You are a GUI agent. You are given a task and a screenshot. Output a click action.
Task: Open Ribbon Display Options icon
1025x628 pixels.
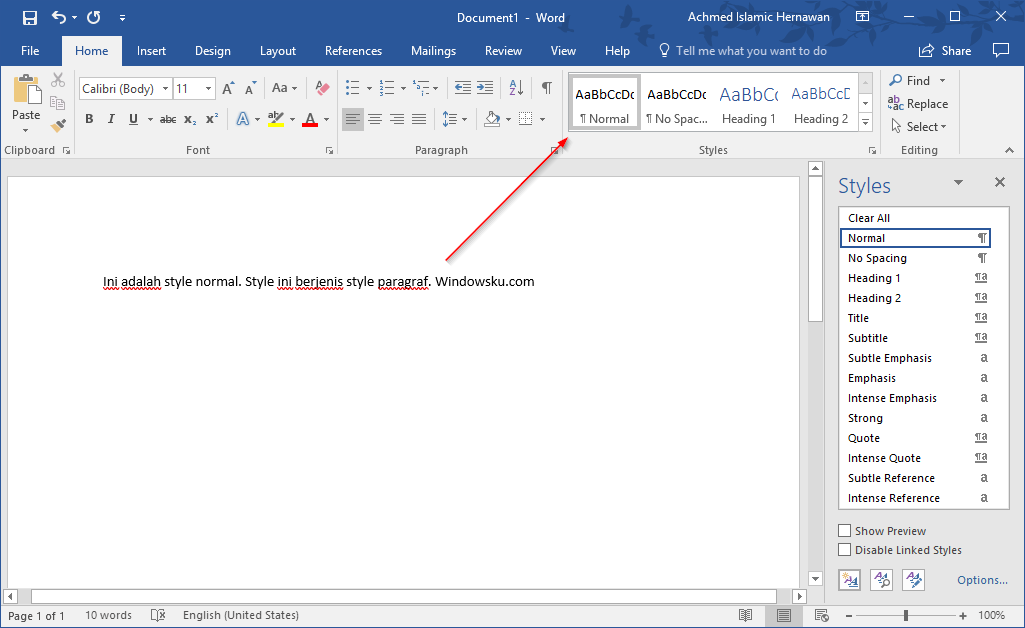pyautogui.click(x=862, y=16)
